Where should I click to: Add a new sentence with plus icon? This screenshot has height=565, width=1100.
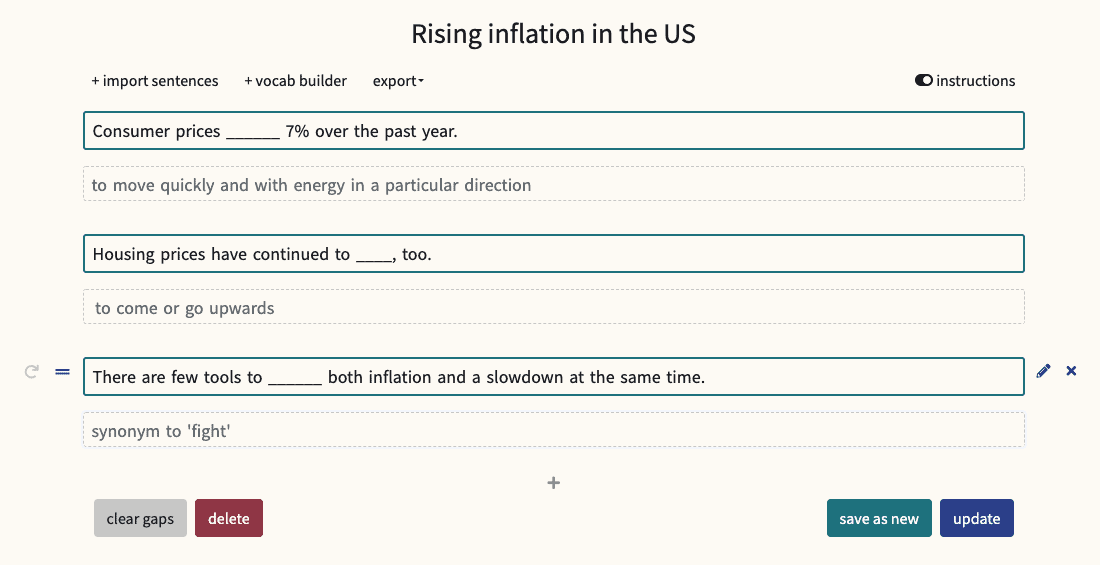pyautogui.click(x=554, y=483)
